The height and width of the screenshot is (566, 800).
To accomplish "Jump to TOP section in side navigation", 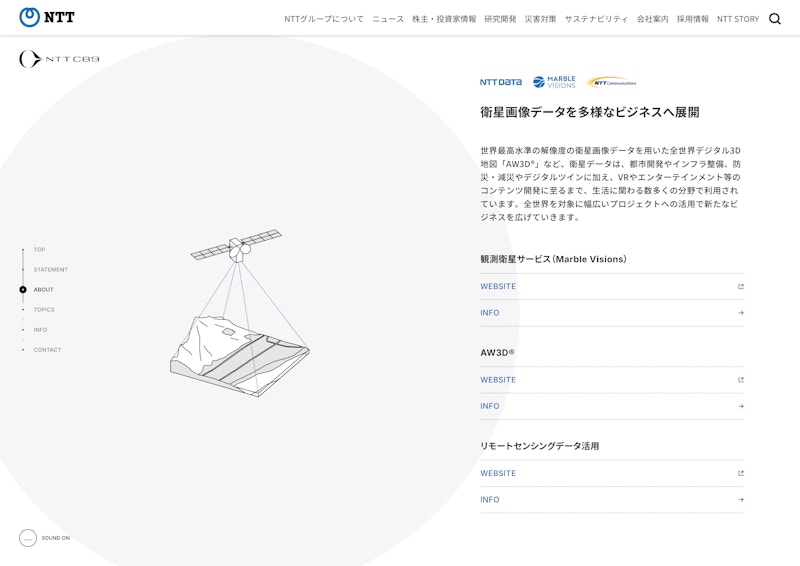I will pyautogui.click(x=39, y=250).
